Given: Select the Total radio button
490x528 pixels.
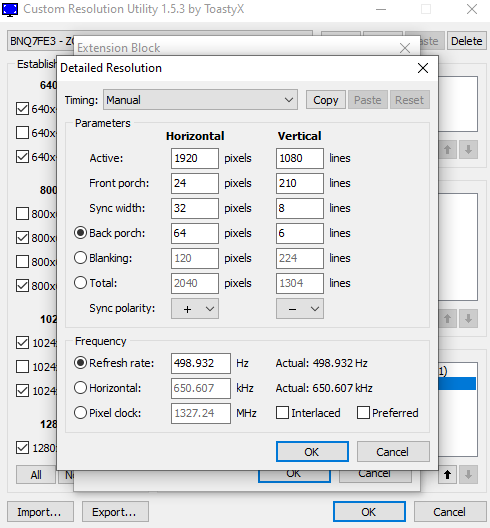Looking at the screenshot, I should point(80,283).
